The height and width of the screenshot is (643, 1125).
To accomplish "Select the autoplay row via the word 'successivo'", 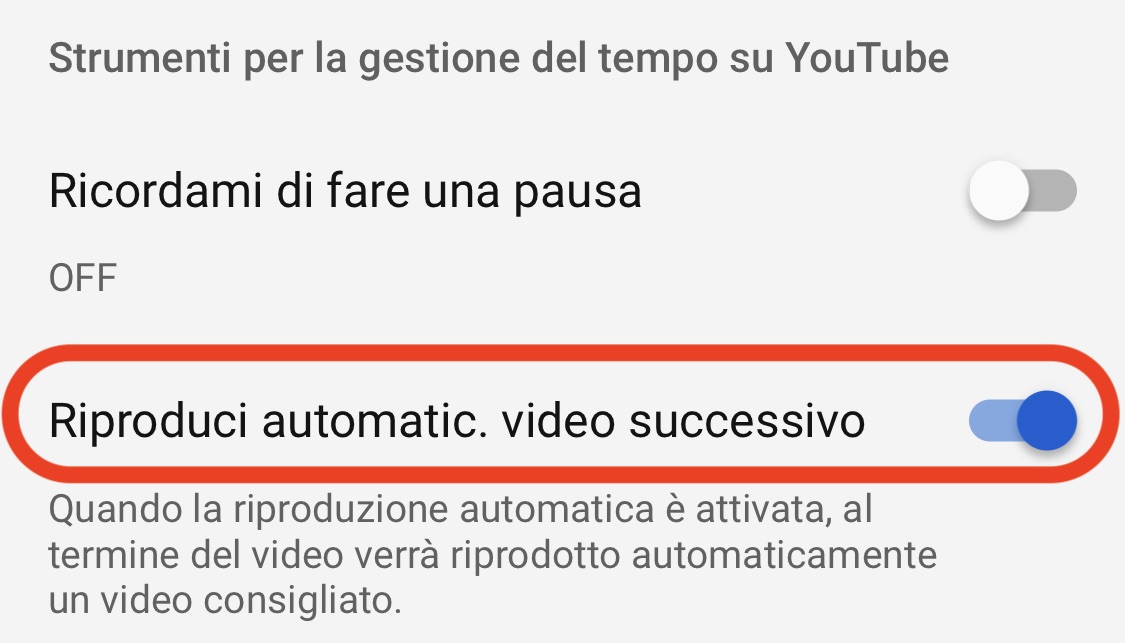I will click(x=747, y=422).
